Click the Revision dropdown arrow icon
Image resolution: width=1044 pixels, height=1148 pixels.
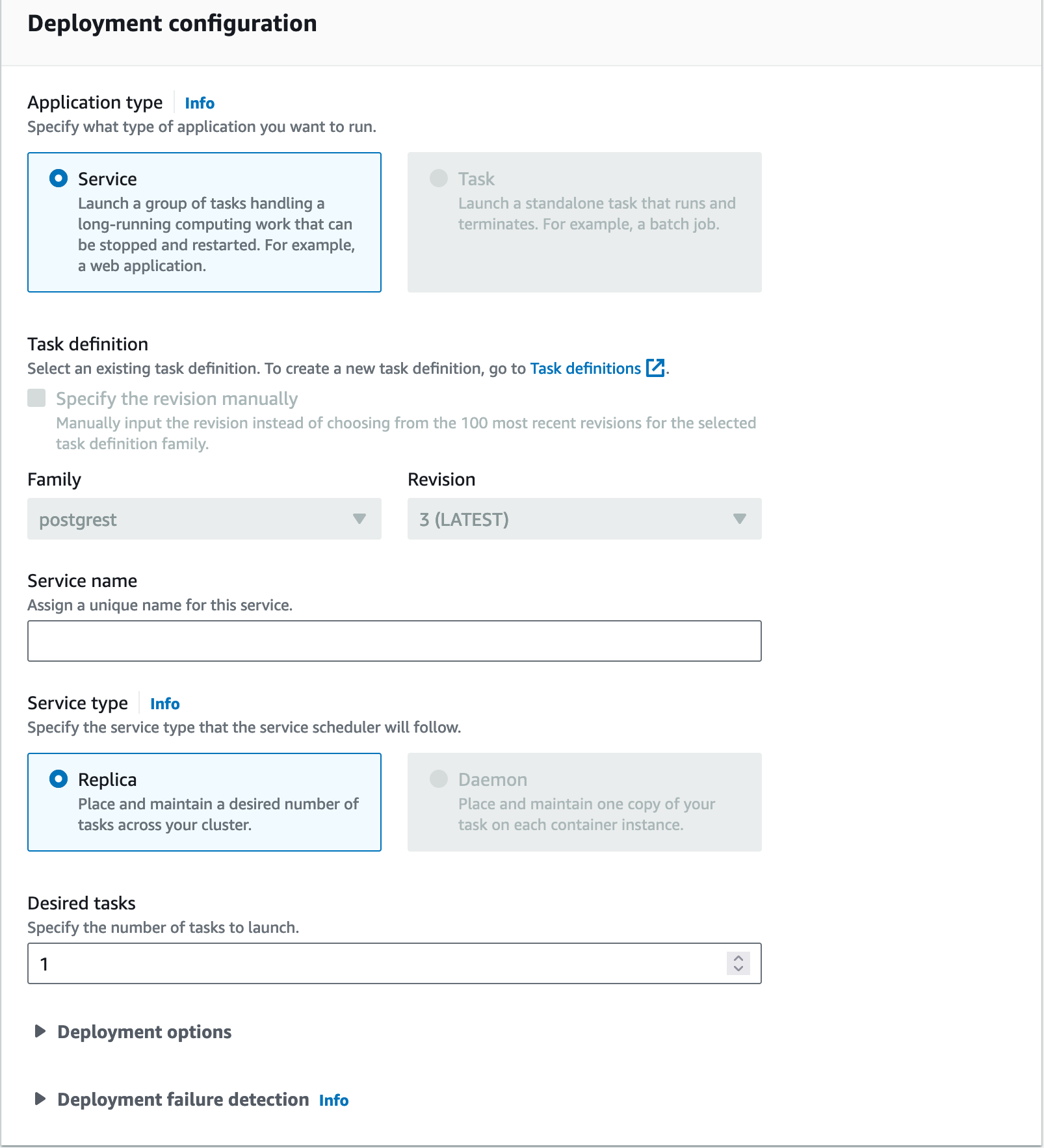tap(739, 519)
